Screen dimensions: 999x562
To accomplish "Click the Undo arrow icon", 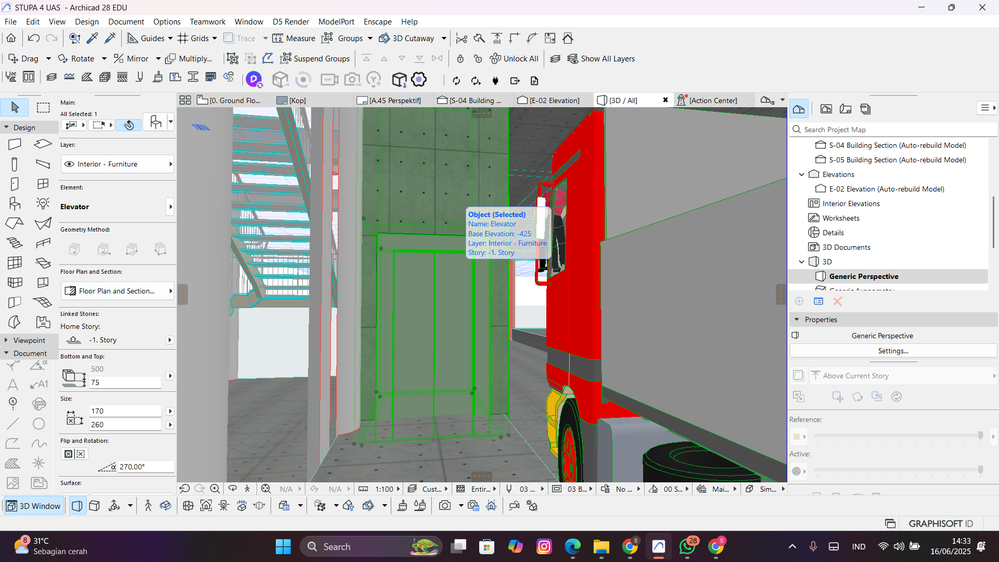I will (33, 38).
